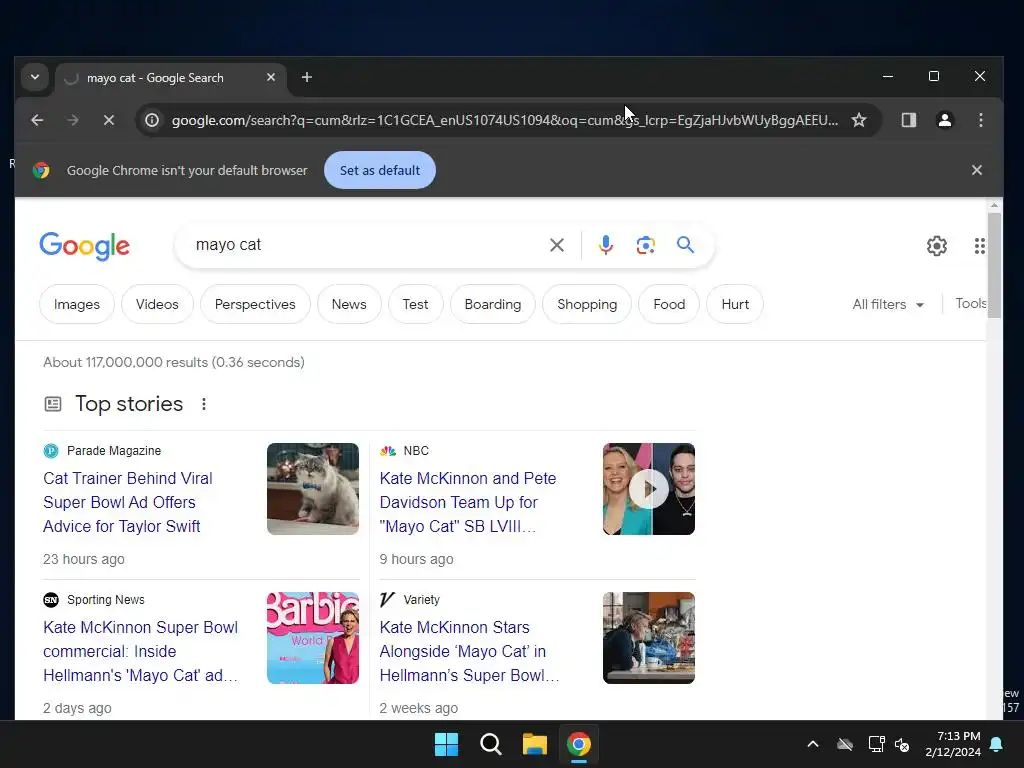Show hidden system tray icons
Screen dimensions: 1024x768
(812, 744)
